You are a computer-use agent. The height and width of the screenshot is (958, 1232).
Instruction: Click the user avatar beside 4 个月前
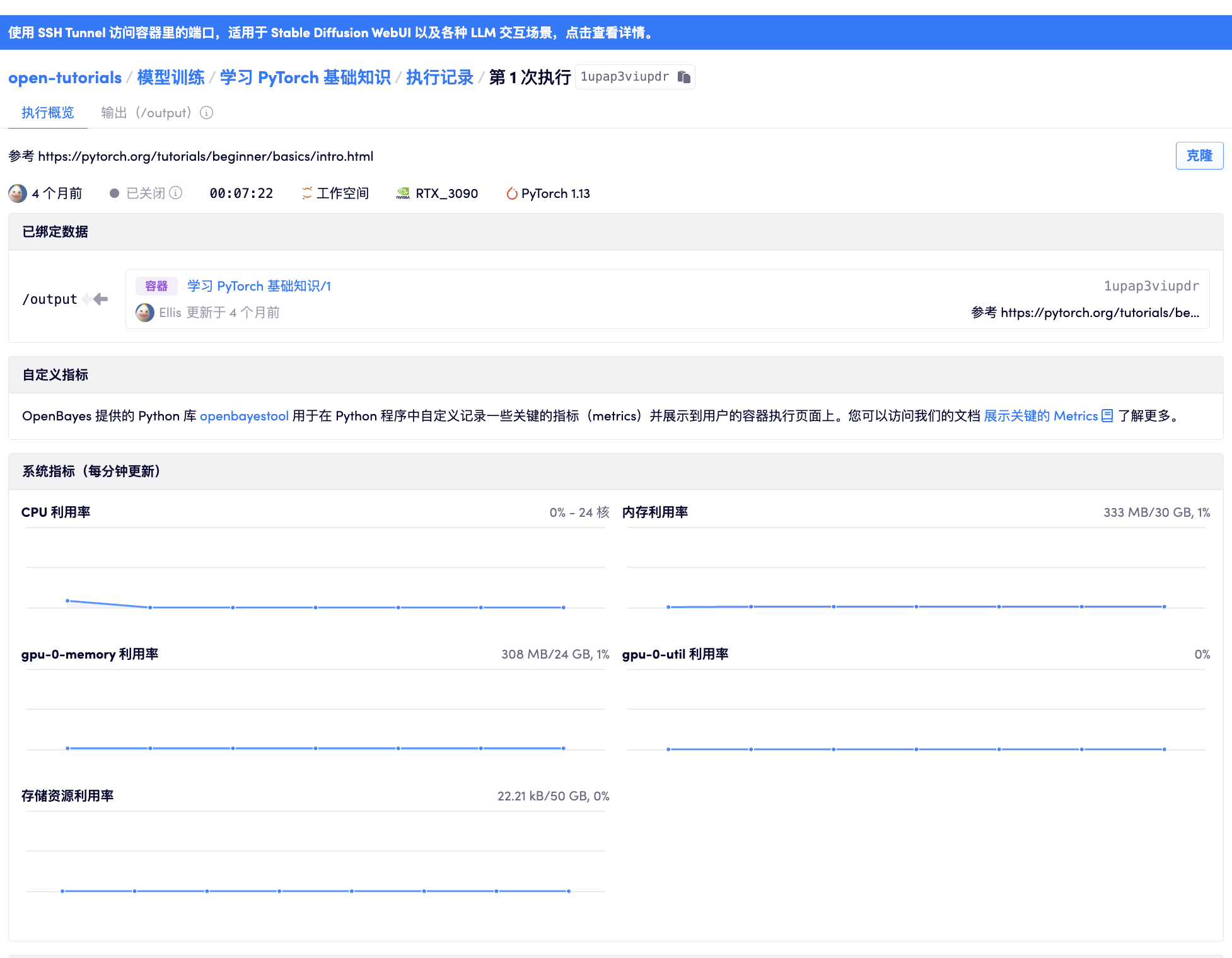tap(18, 193)
